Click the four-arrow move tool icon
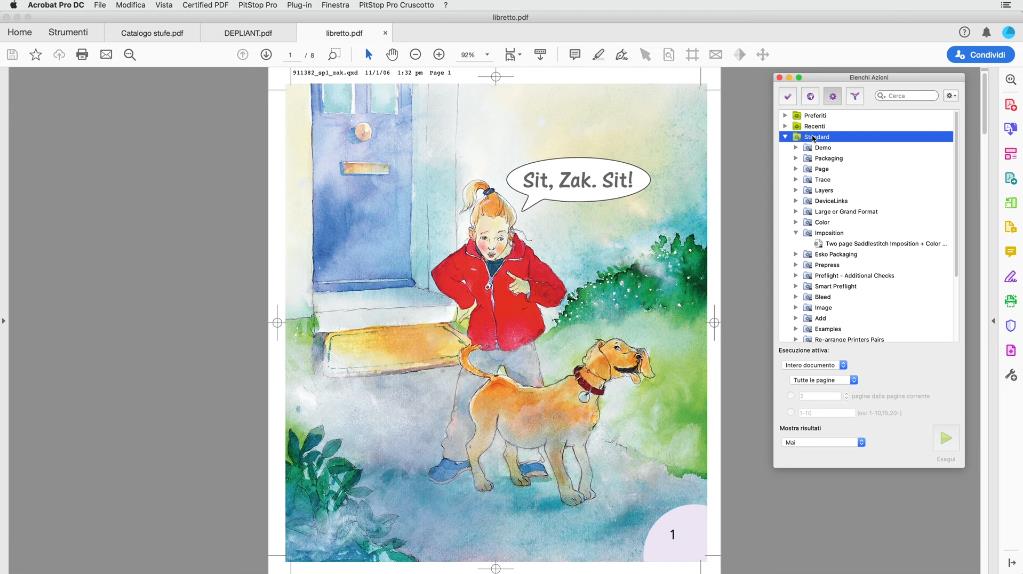Image resolution: width=1023 pixels, height=574 pixels. 763,55
